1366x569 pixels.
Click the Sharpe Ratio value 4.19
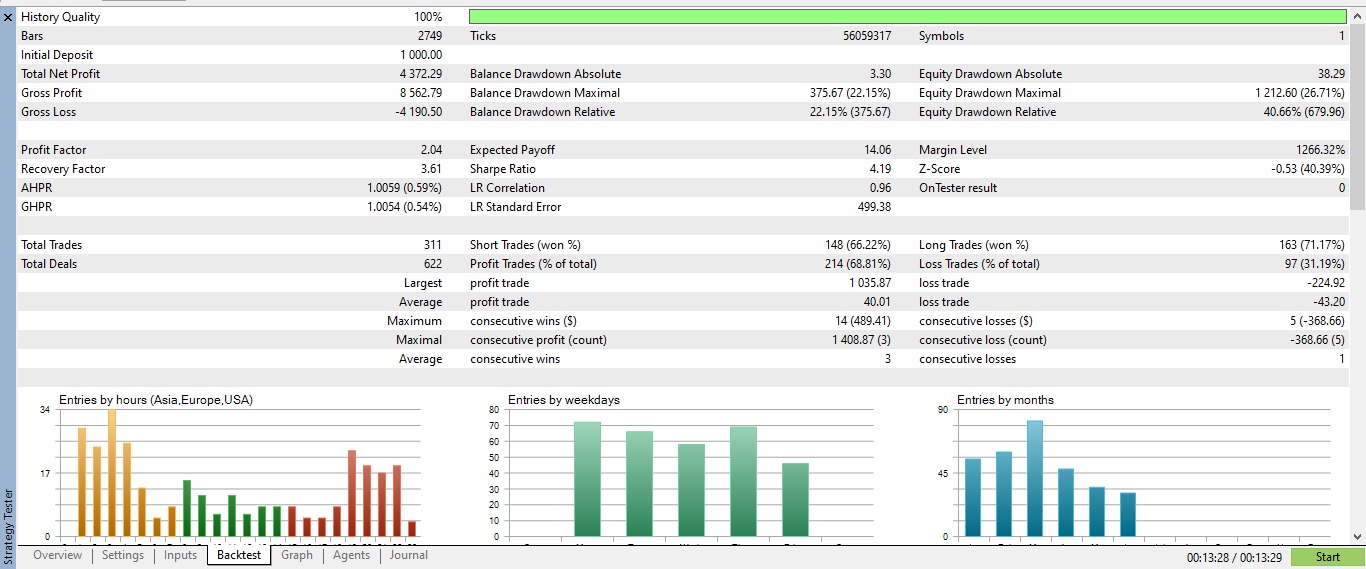click(x=880, y=169)
